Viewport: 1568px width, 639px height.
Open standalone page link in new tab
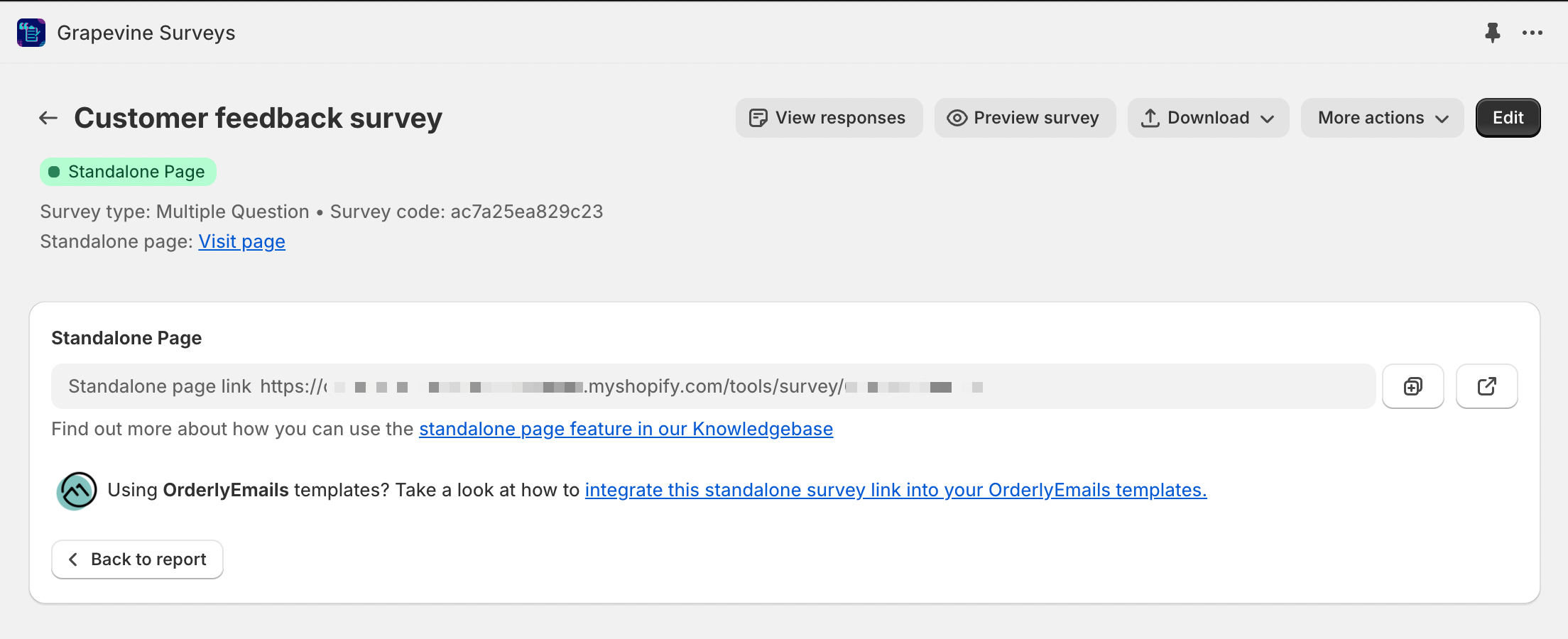pos(1487,386)
